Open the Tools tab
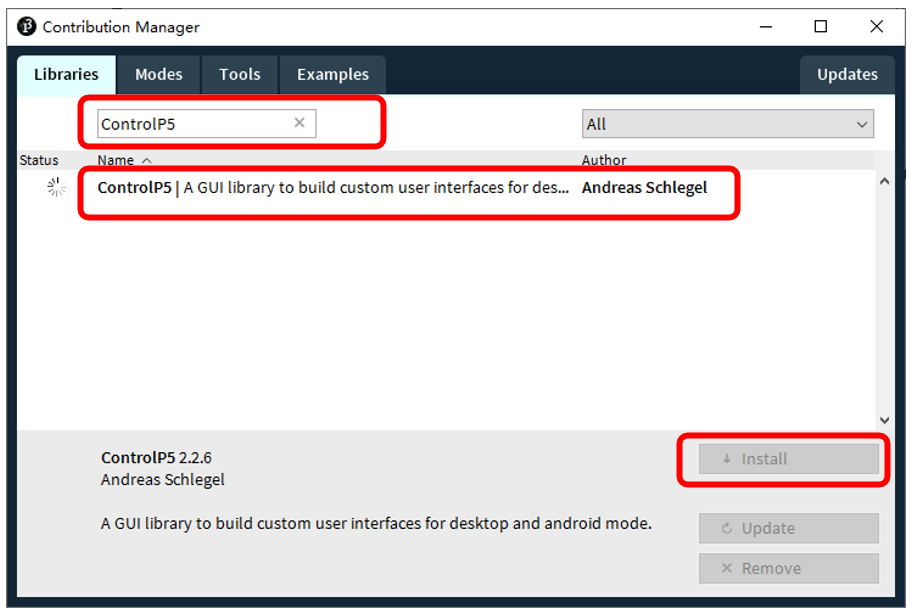The height and width of the screenshot is (614, 915). coord(240,75)
